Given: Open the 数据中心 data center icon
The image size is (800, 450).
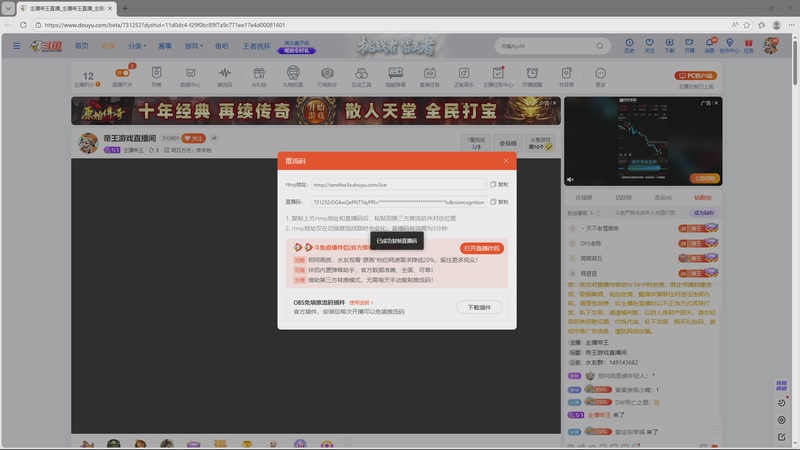Looking at the screenshot, I should point(190,77).
